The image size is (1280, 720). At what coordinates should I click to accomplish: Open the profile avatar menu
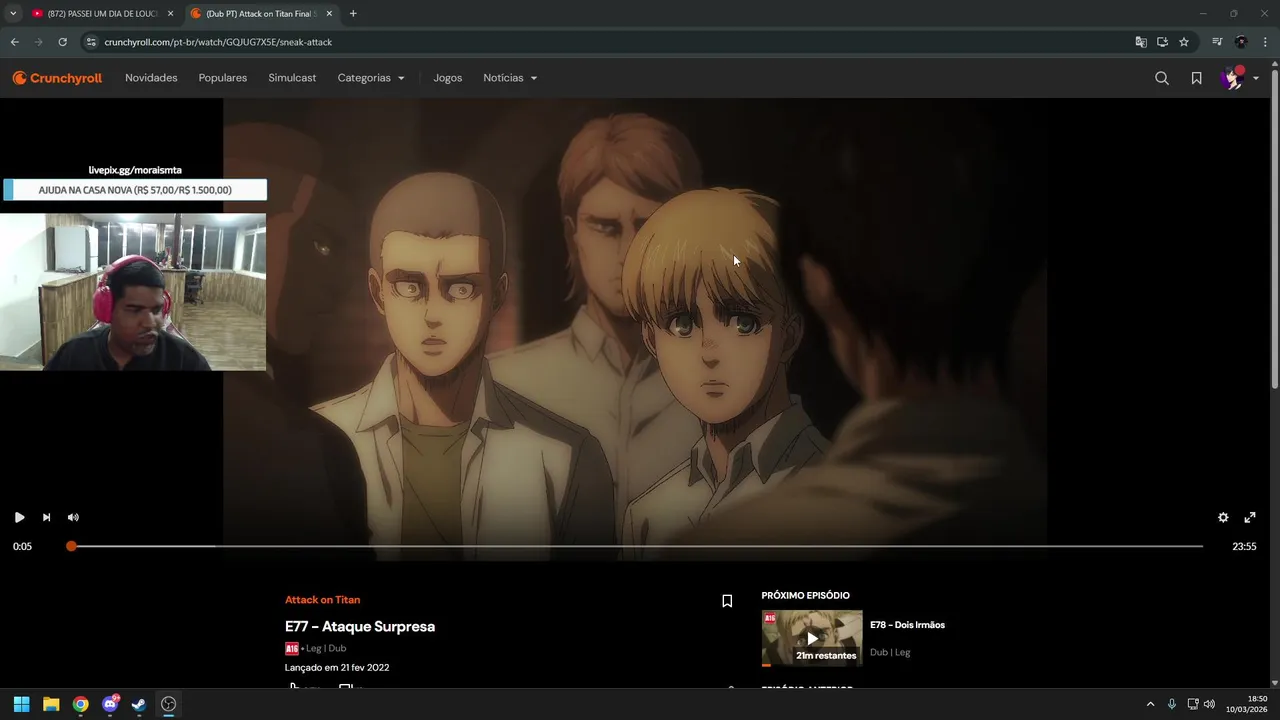click(1239, 78)
